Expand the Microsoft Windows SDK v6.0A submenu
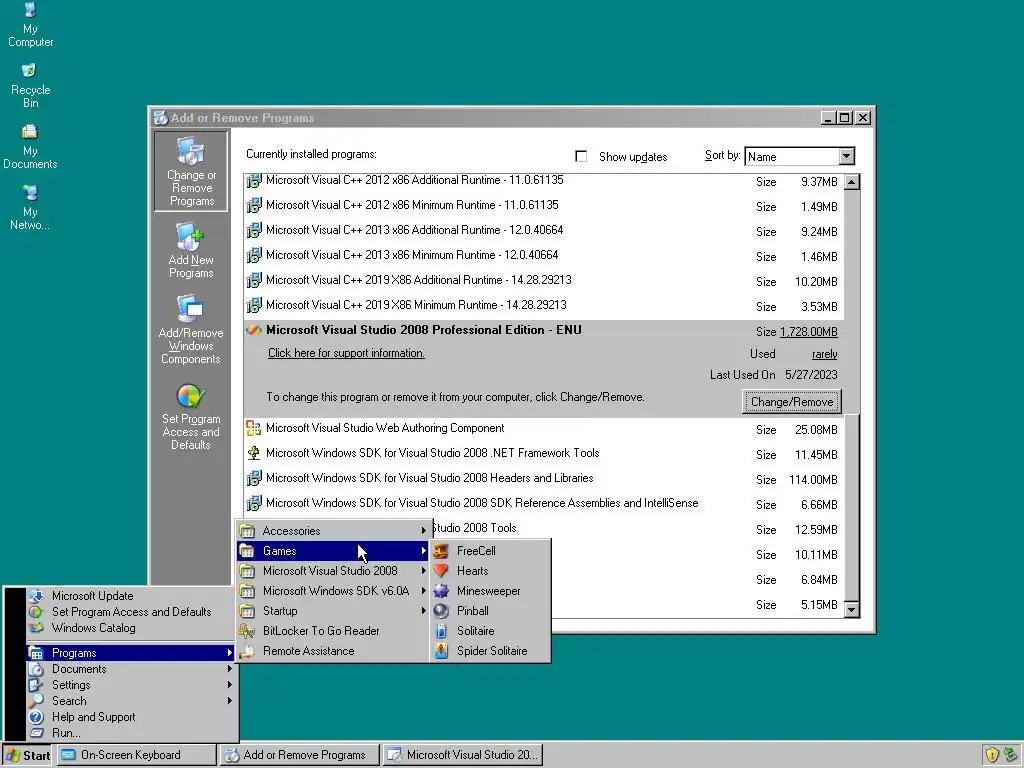This screenshot has width=1024, height=768. pyautogui.click(x=332, y=591)
